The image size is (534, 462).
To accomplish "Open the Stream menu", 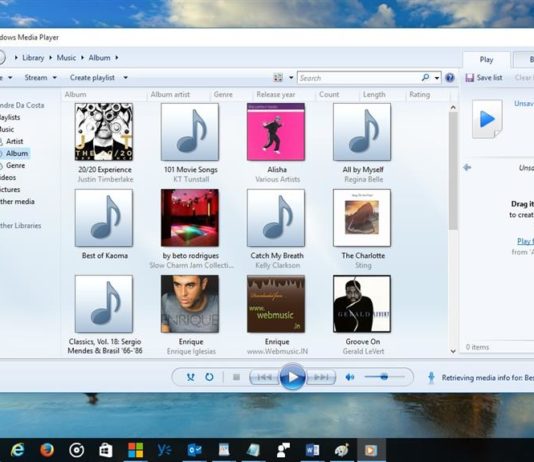I will click(40, 78).
